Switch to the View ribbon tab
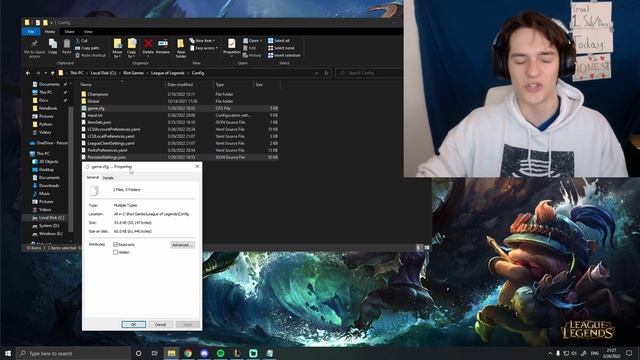Viewport: 640px width, 360px height. pos(88,31)
